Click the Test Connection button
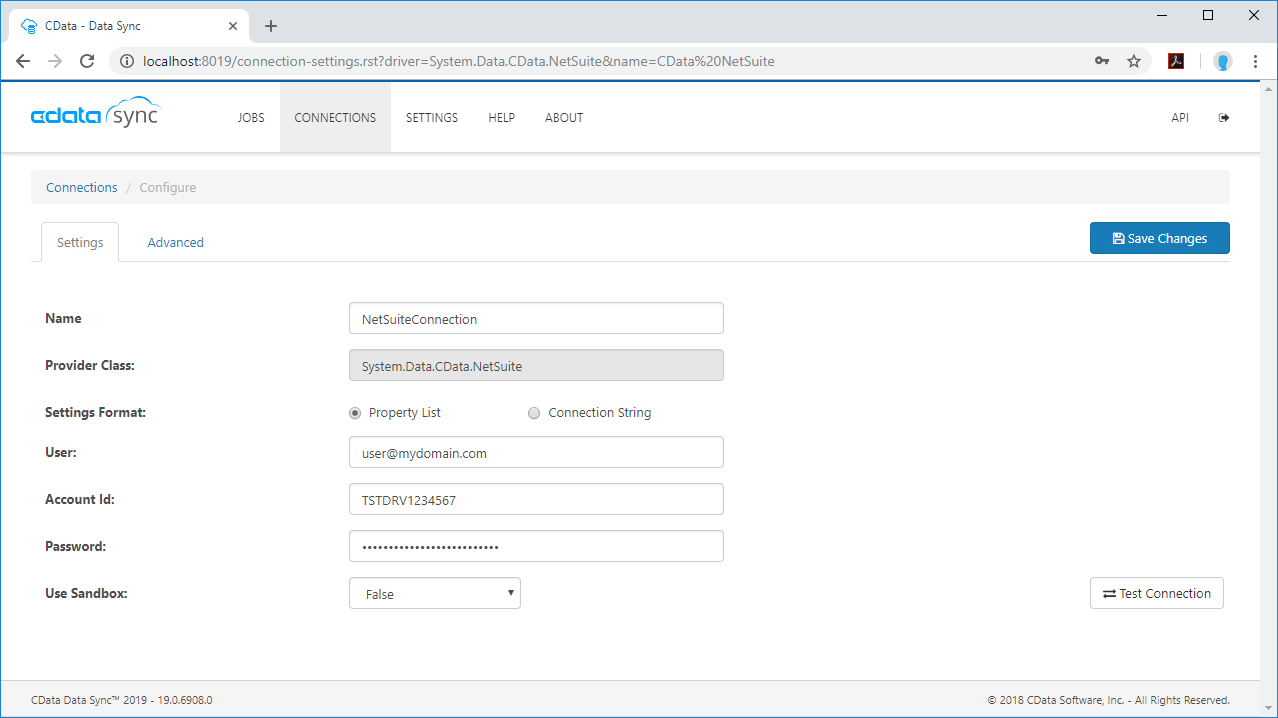The height and width of the screenshot is (718, 1278). [x=1156, y=593]
